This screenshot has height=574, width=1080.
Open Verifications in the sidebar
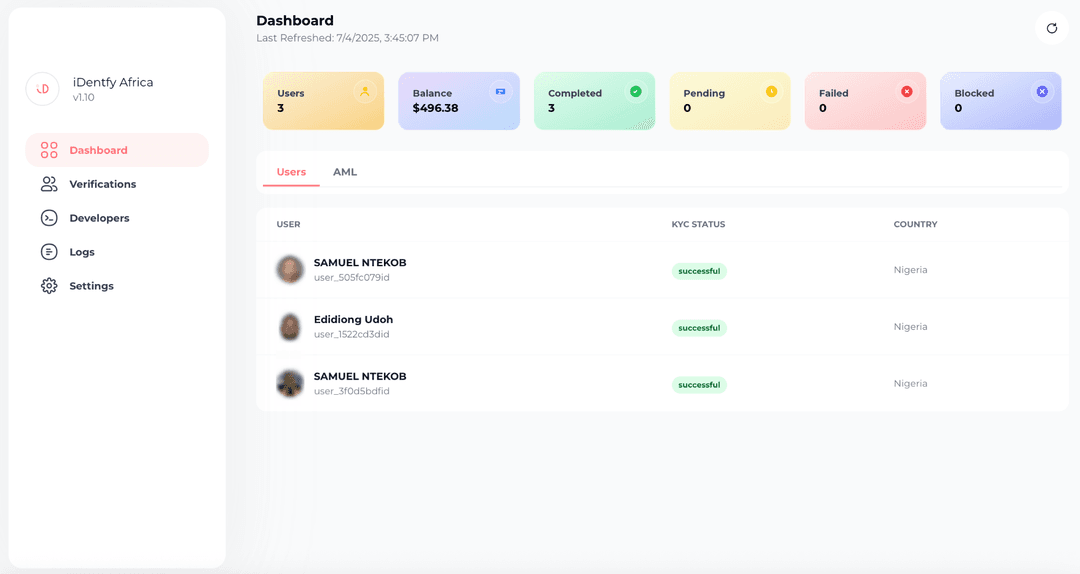click(x=102, y=184)
